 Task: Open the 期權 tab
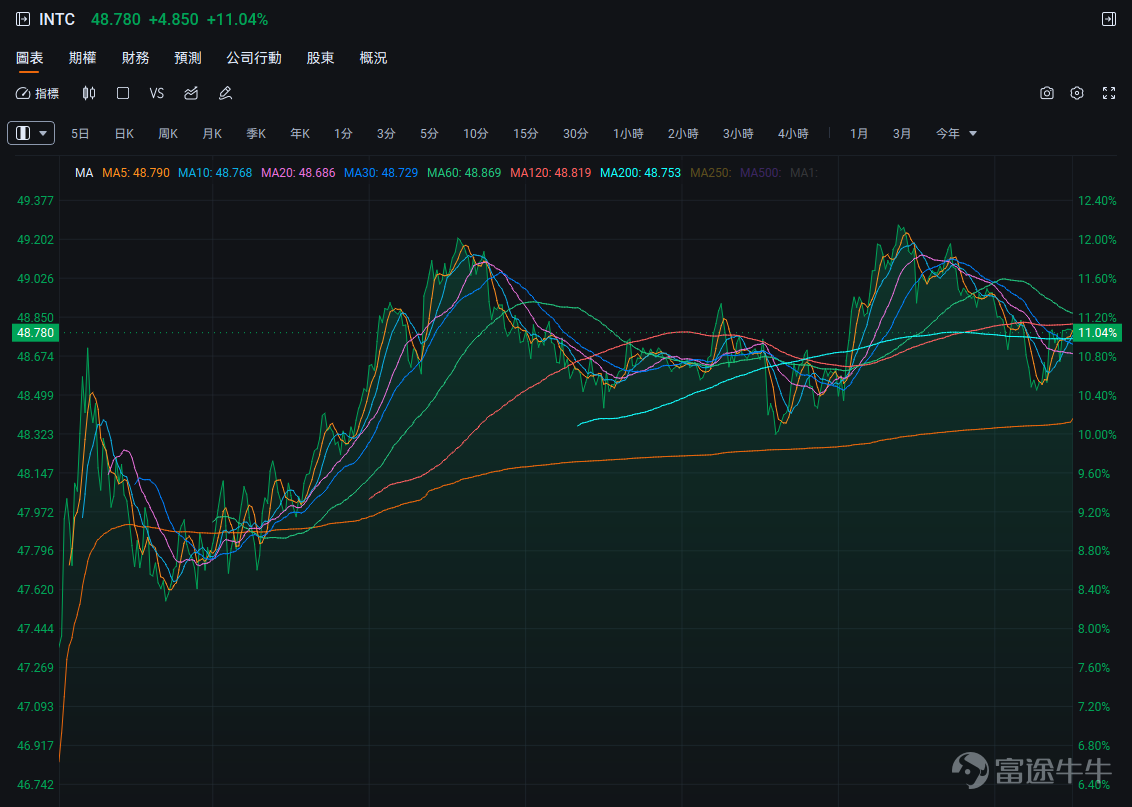point(82,58)
